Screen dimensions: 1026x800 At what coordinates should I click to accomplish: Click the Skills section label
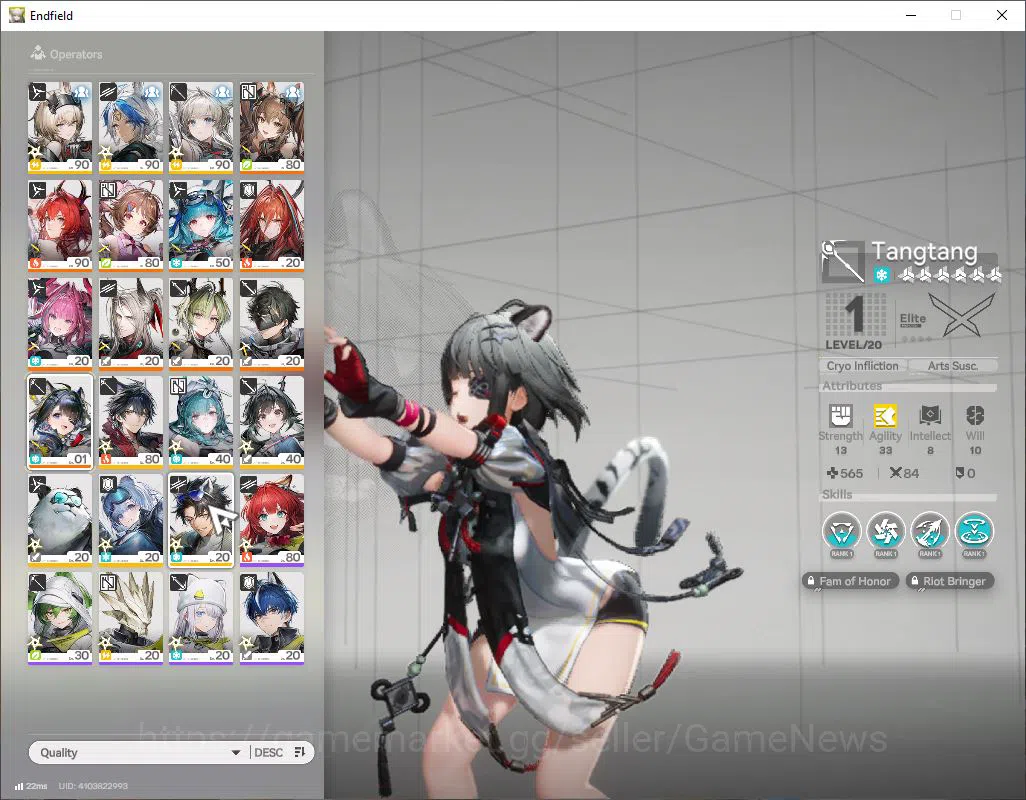pyautogui.click(x=837, y=495)
